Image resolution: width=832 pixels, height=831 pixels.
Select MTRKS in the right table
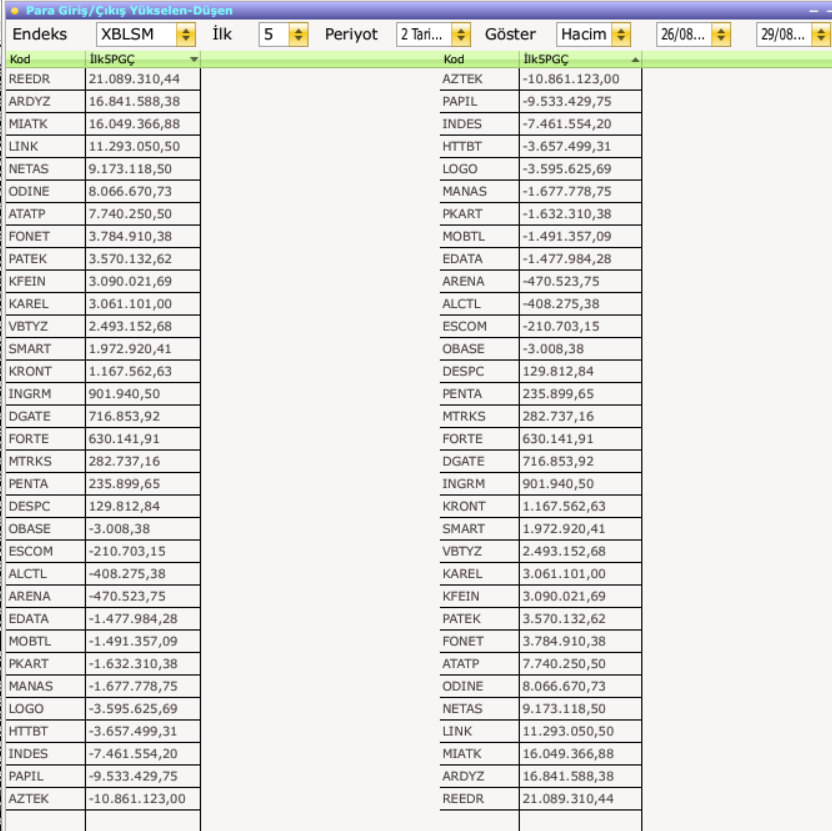(464, 417)
